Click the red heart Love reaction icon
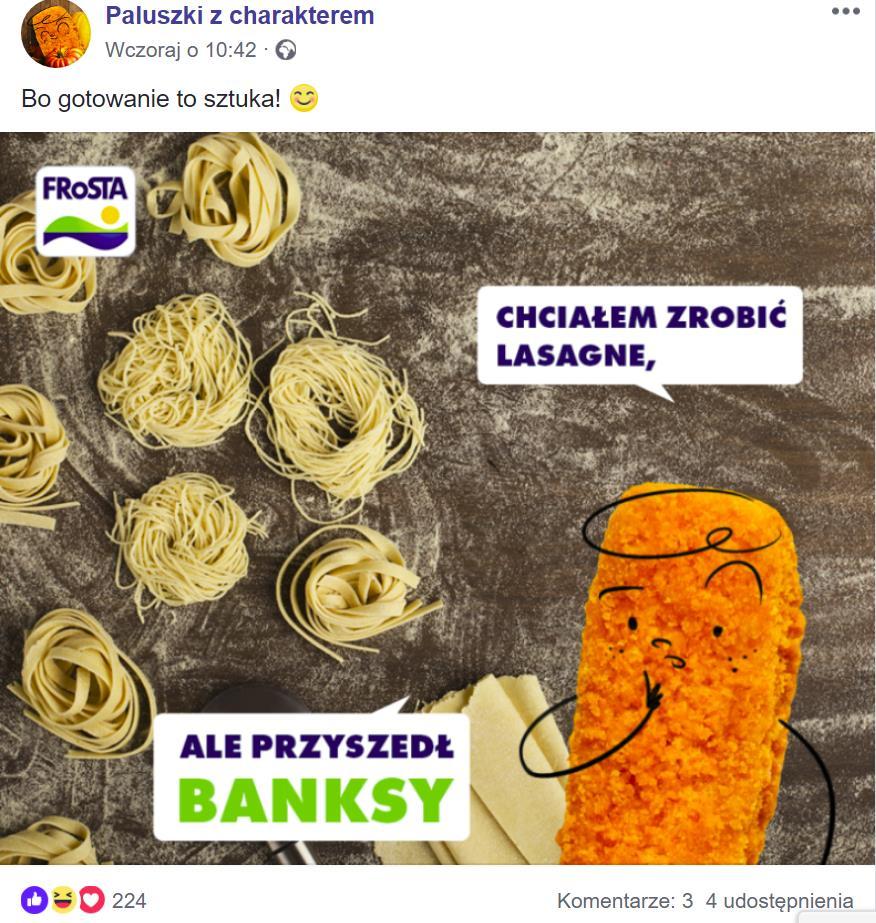 [91, 899]
